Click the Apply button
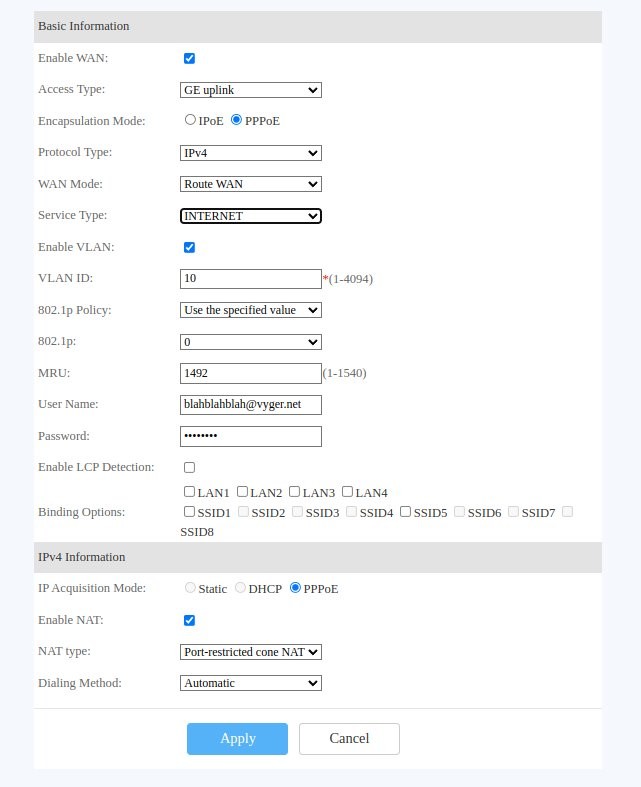 pos(237,739)
